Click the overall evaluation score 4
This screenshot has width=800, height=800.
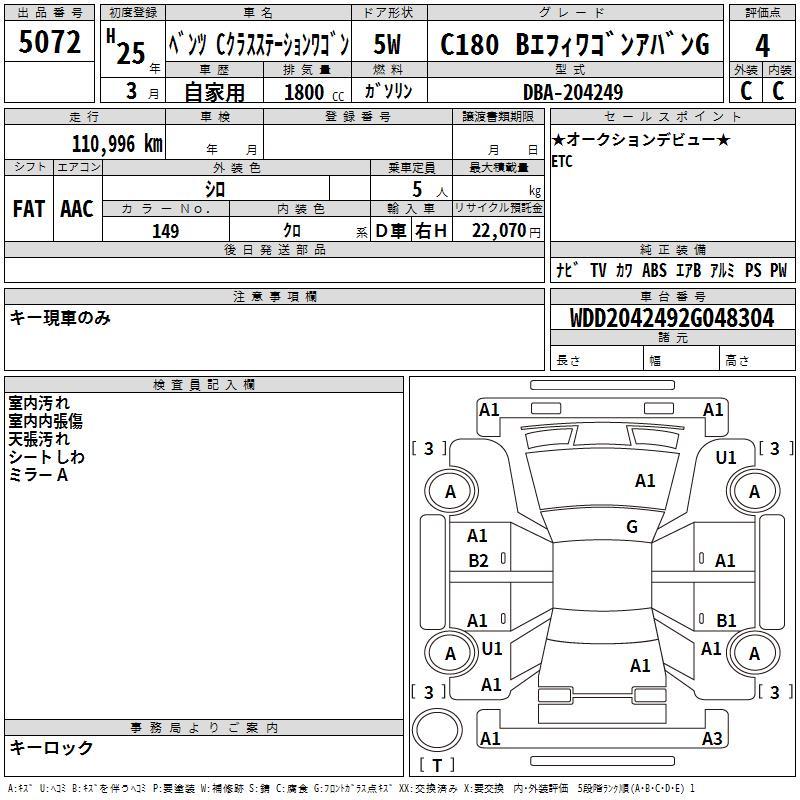tap(762, 45)
